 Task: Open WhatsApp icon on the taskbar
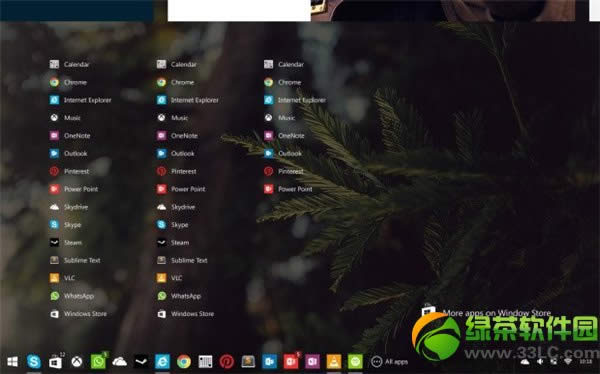[98, 361]
